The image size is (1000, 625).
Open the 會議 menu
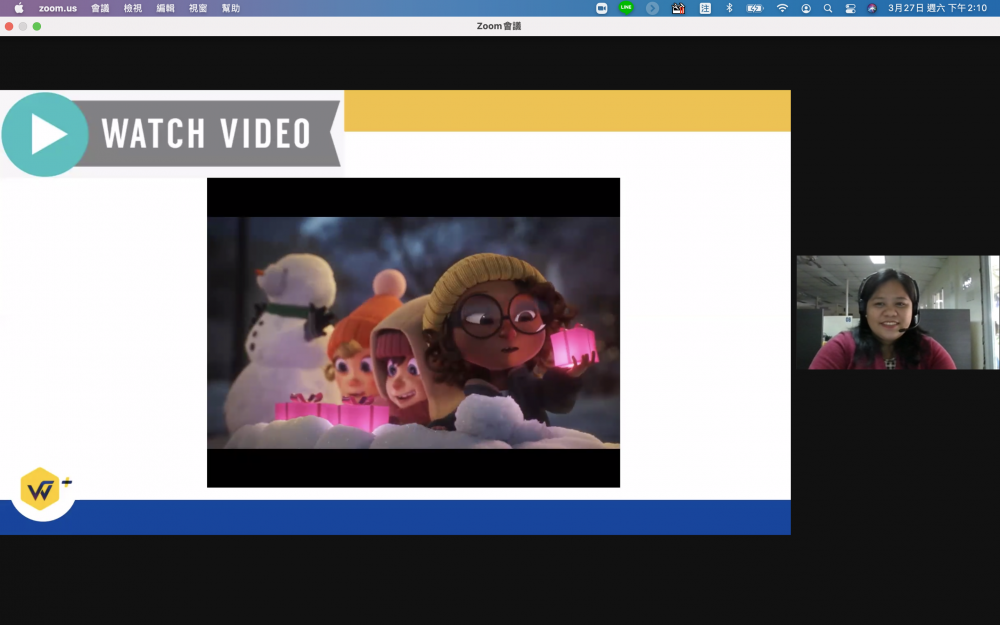coord(99,8)
